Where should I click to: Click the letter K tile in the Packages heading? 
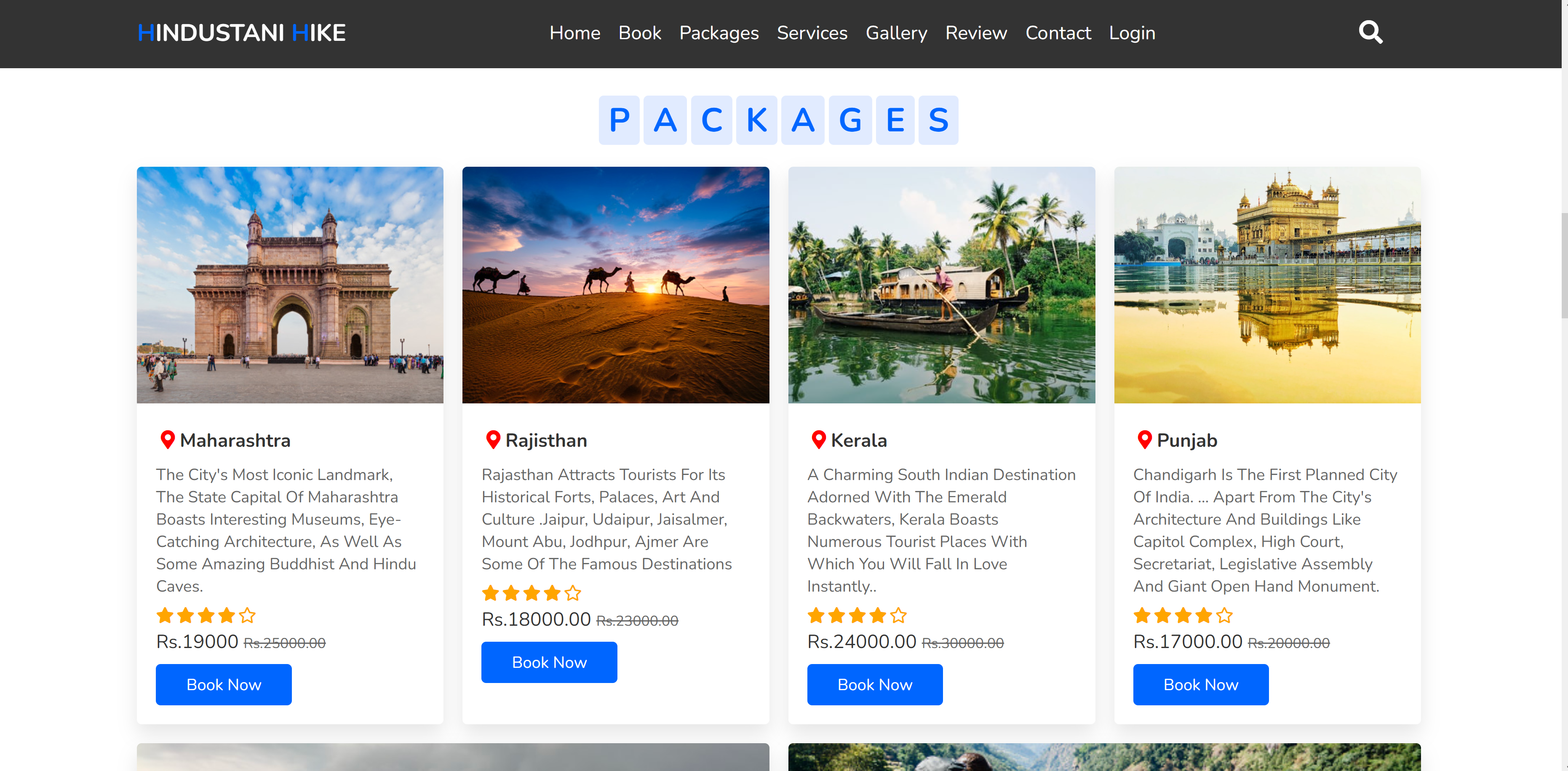[756, 120]
